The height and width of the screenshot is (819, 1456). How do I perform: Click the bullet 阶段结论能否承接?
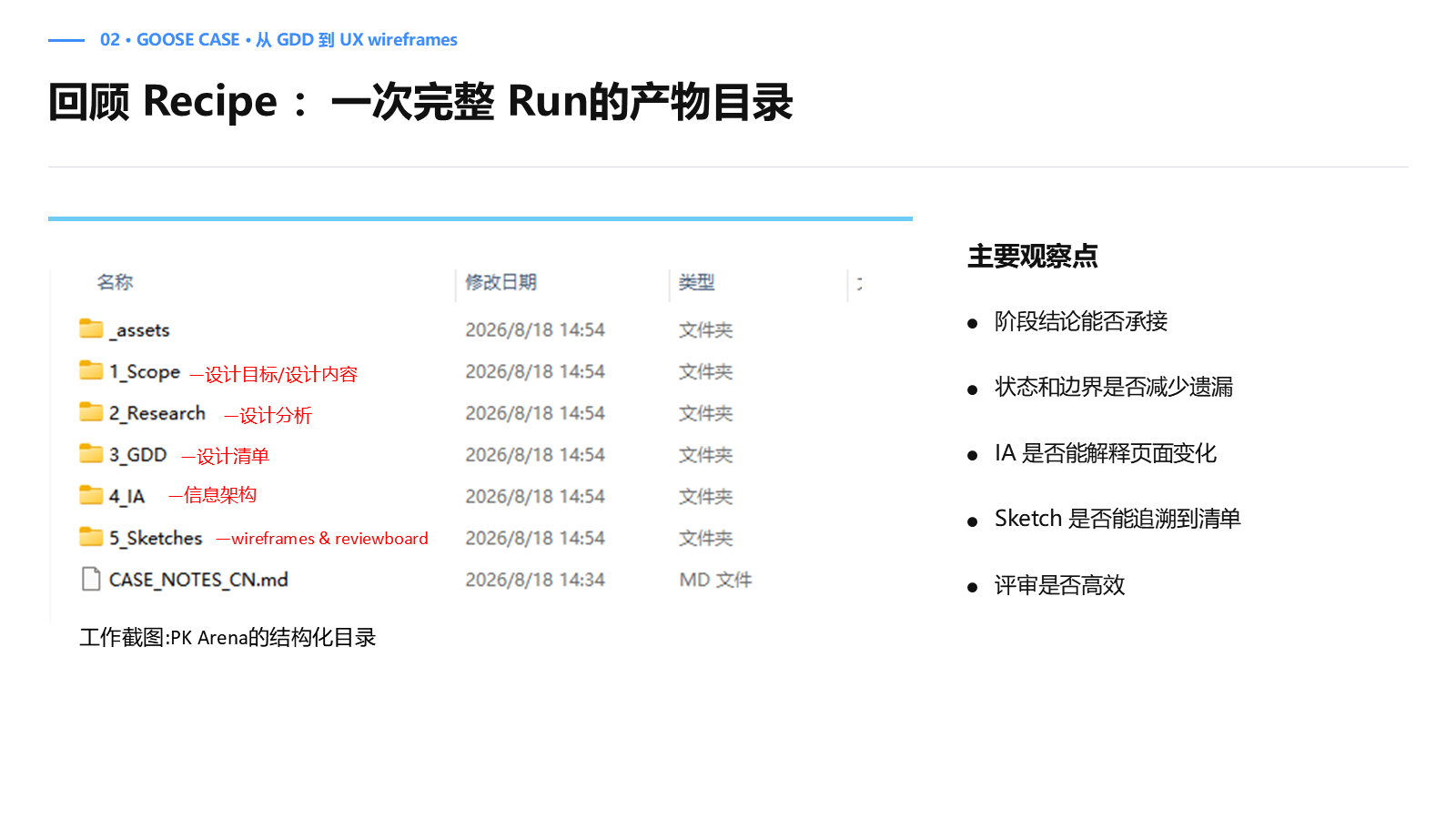1081,321
